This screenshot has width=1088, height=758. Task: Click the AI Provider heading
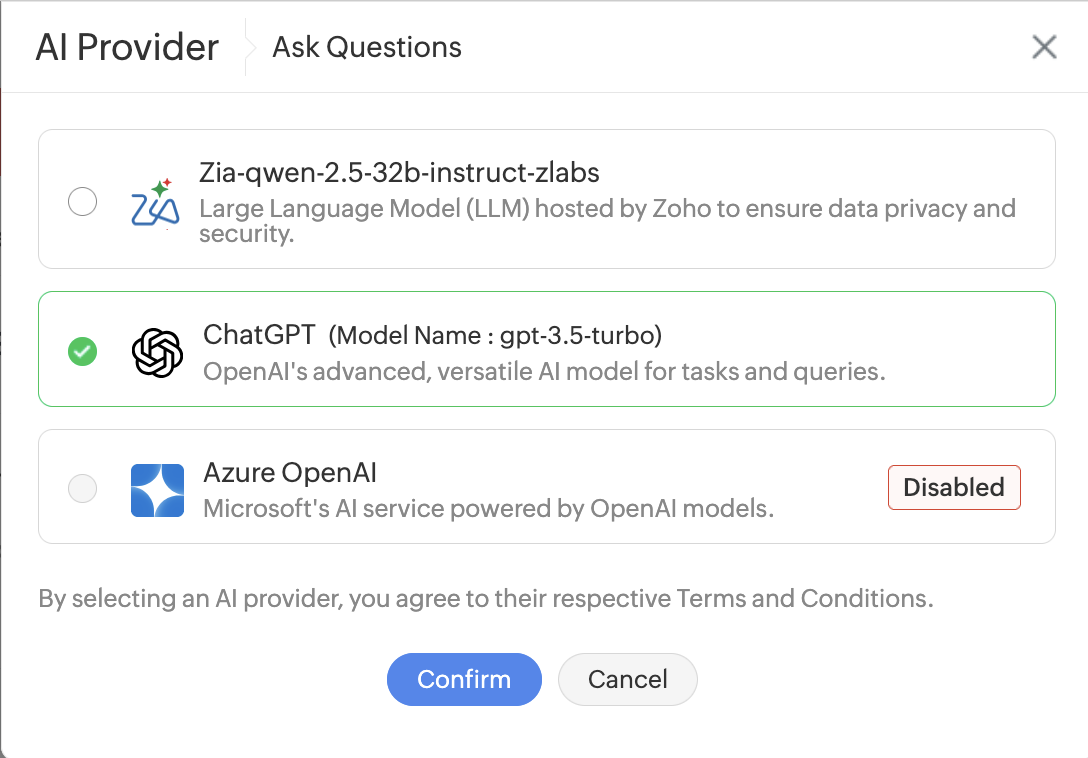127,47
